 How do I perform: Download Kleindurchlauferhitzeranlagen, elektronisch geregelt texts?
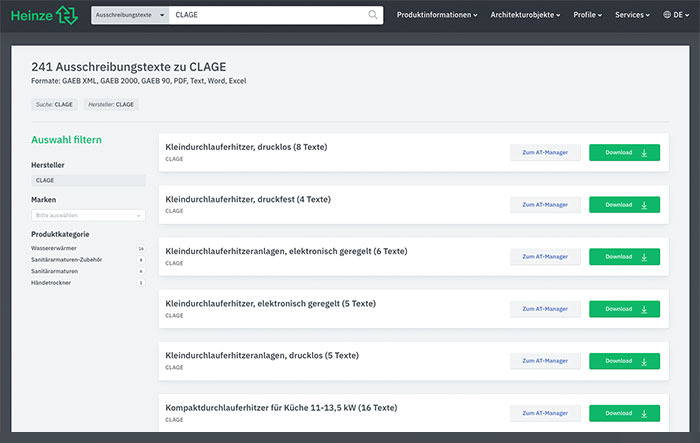coord(624,257)
